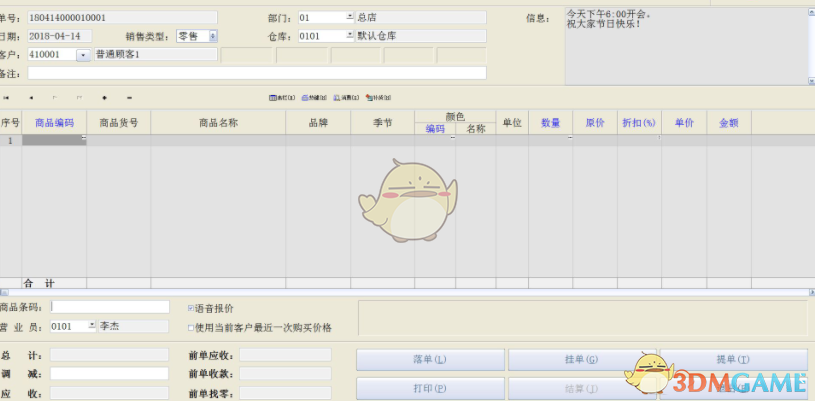Click the 提单(T) button
This screenshot has height=401, width=817.
point(734,360)
